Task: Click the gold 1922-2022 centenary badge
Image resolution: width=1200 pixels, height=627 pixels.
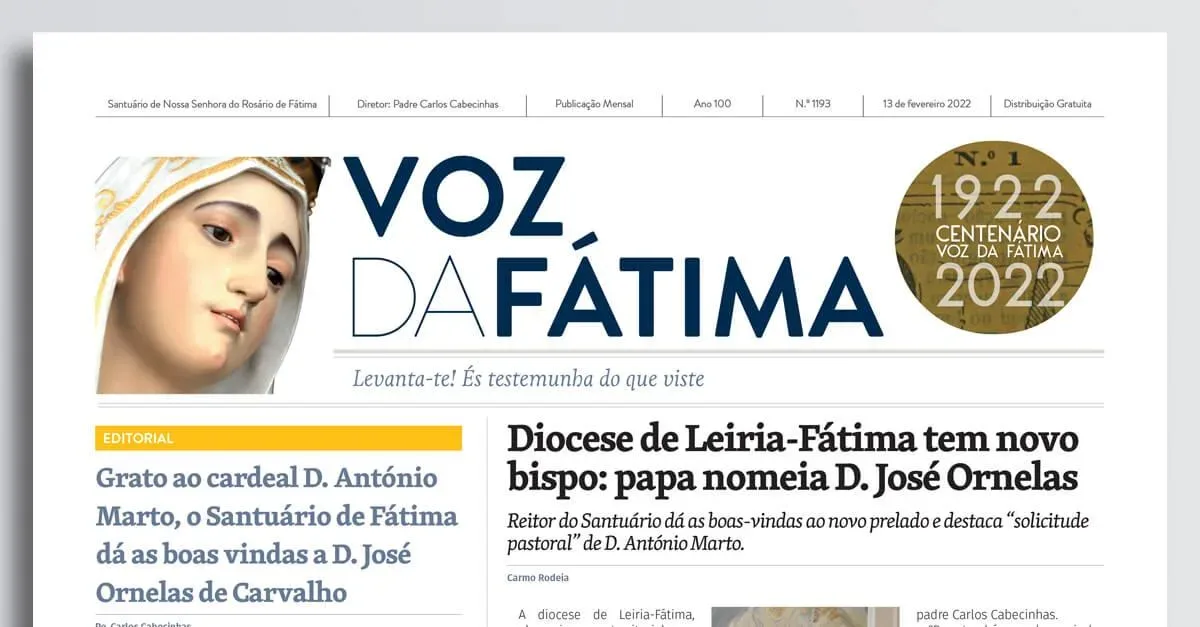Action: coord(993,240)
